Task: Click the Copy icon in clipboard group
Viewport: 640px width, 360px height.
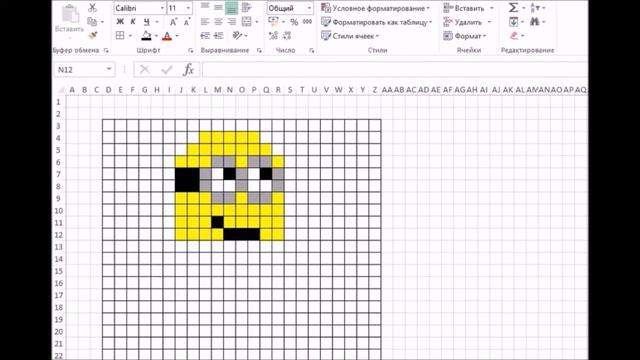Action: click(x=92, y=22)
